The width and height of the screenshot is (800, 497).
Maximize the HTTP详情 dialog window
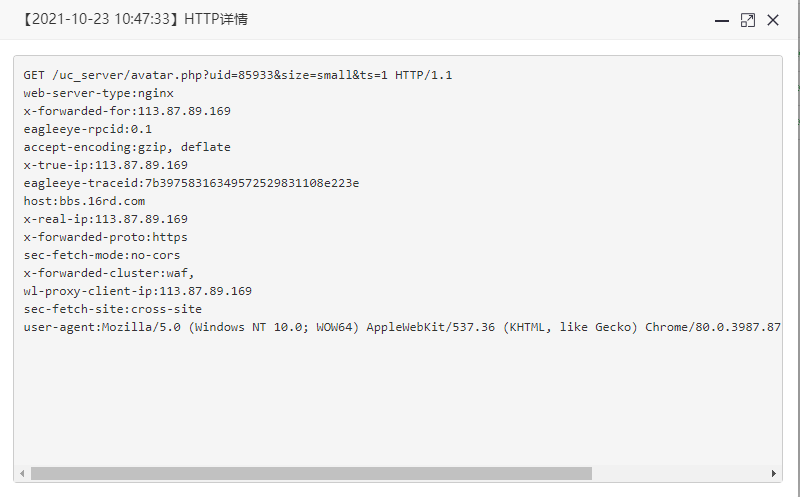tap(747, 20)
